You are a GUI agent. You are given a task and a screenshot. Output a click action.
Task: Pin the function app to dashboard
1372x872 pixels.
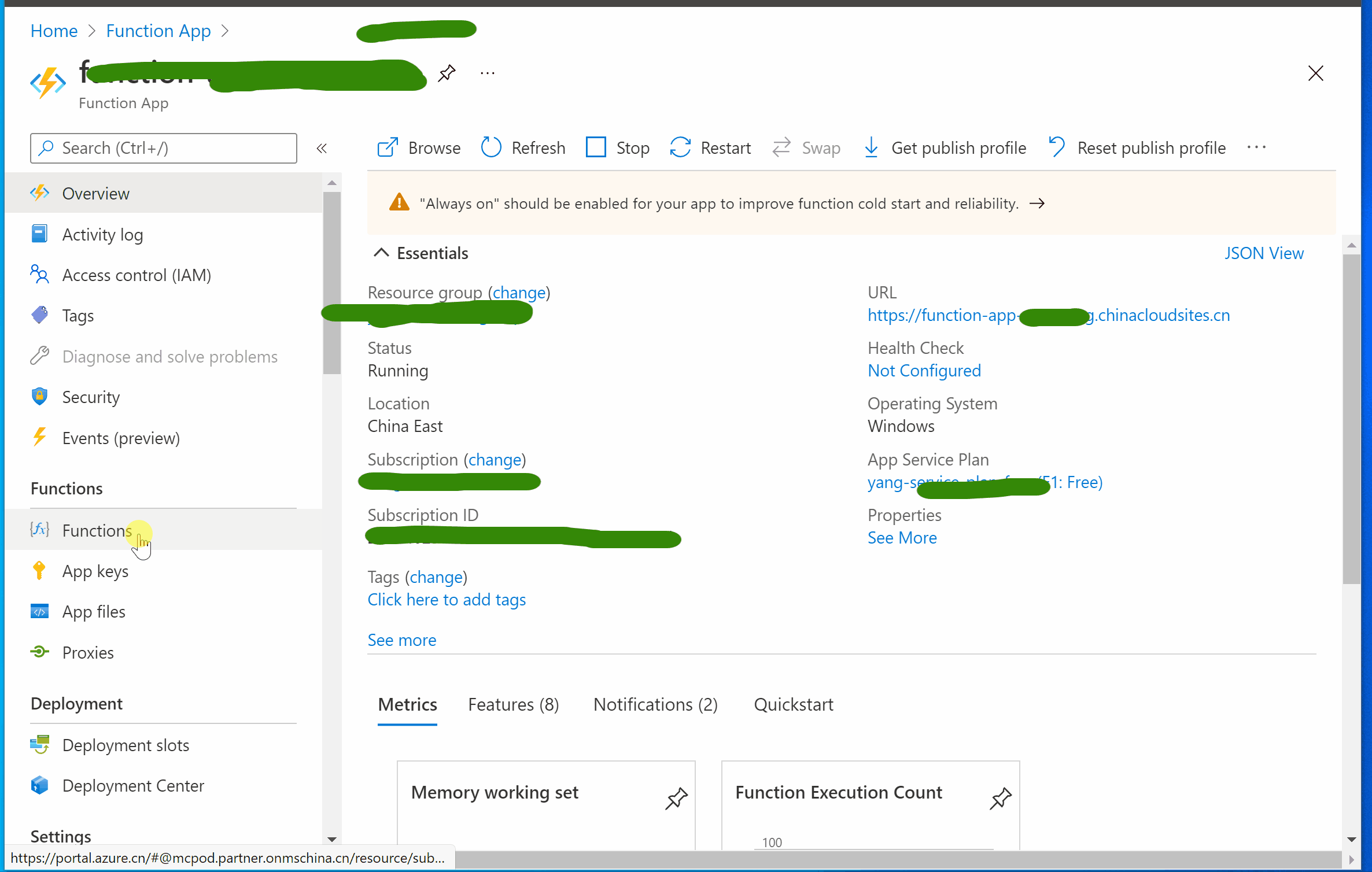pos(447,73)
